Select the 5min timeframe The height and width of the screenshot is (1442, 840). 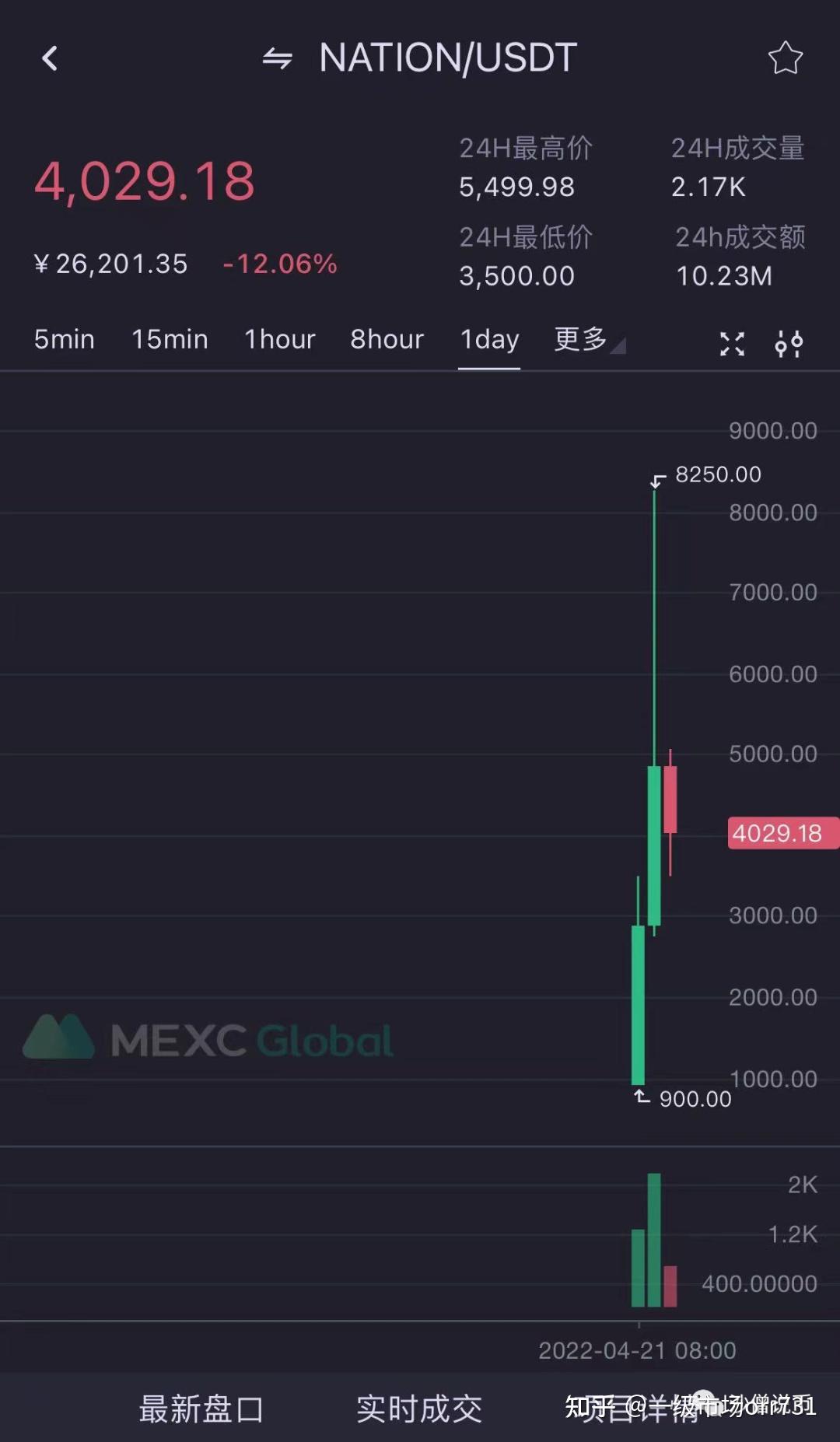click(65, 339)
